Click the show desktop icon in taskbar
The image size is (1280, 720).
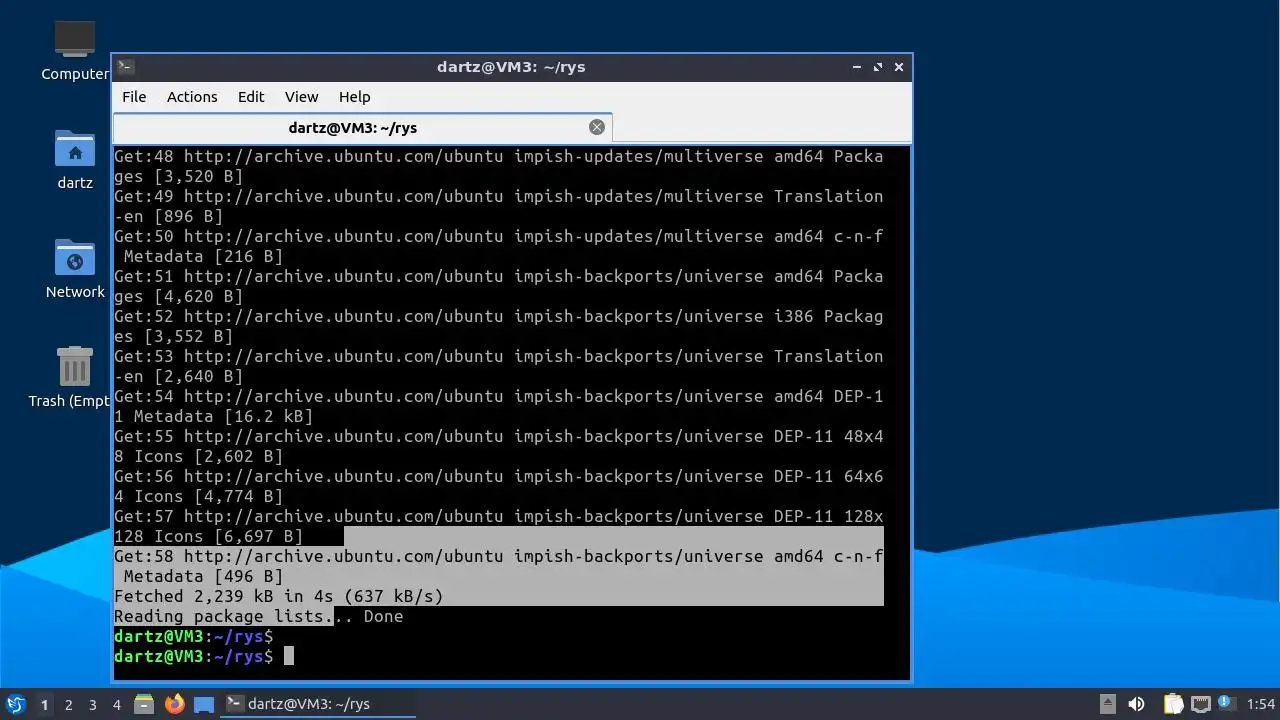(x=204, y=704)
